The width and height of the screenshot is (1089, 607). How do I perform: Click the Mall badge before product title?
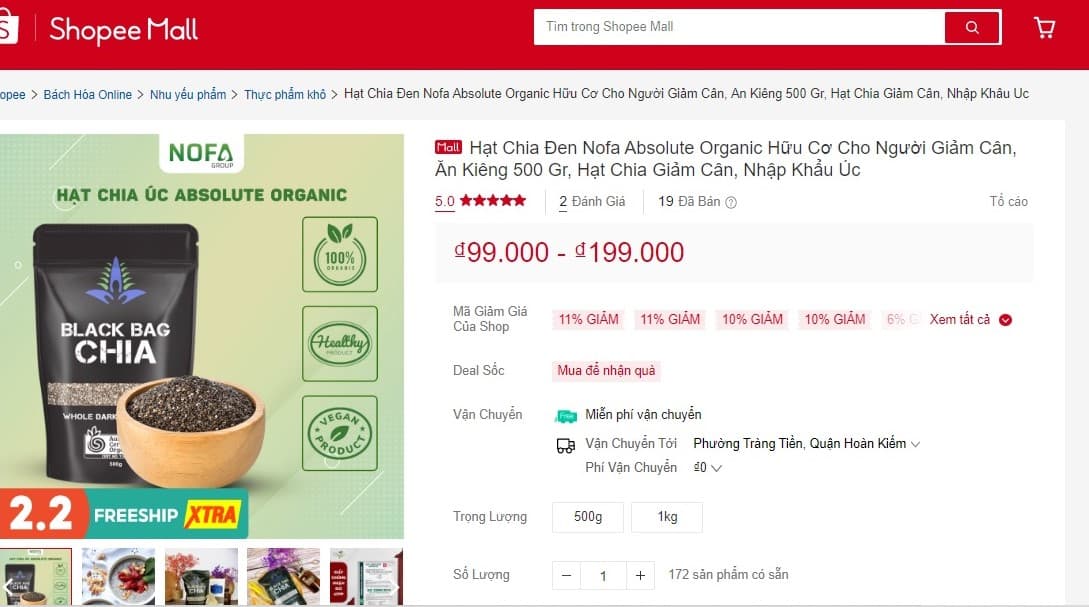[x=448, y=147]
